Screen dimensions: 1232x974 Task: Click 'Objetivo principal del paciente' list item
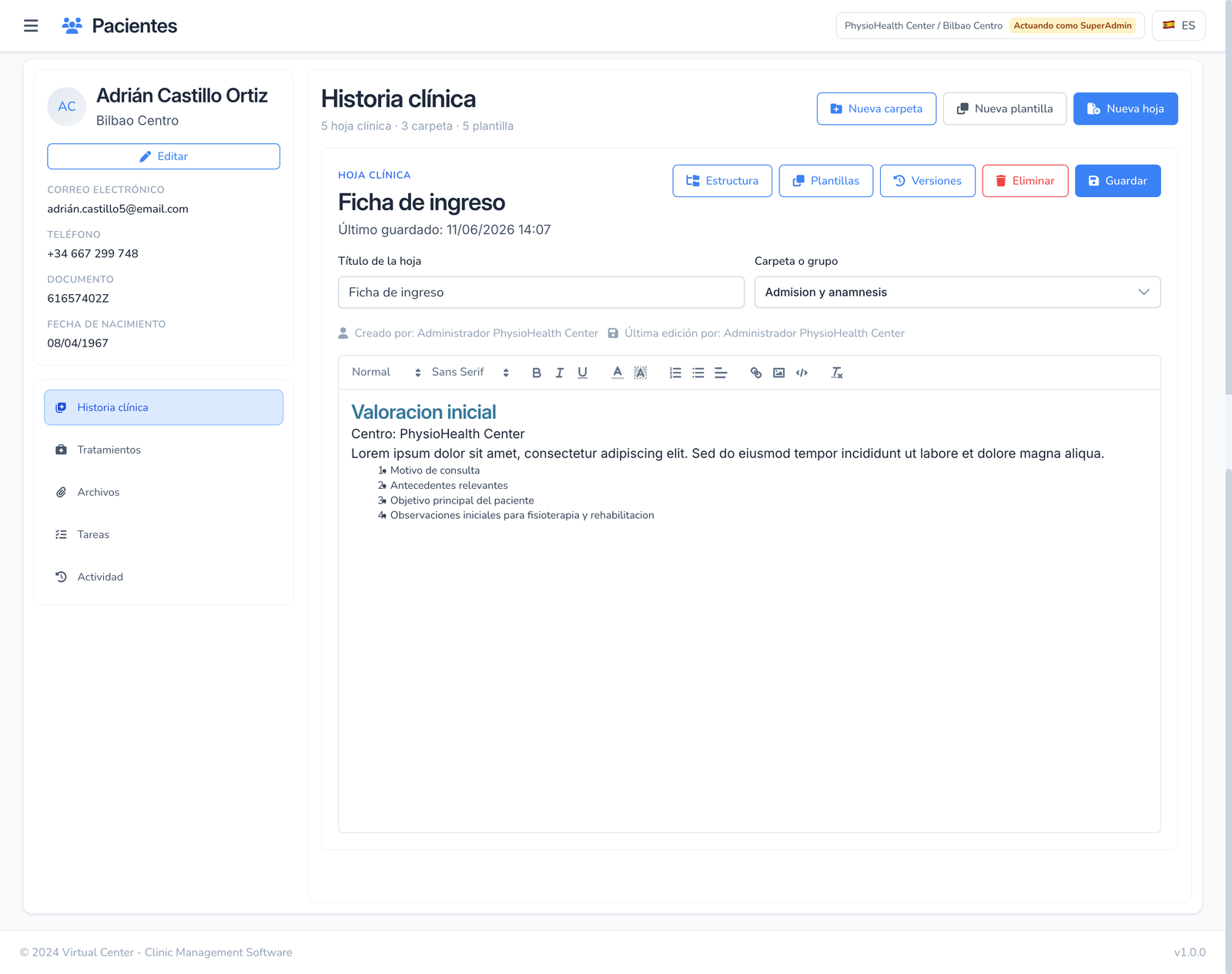tap(462, 500)
